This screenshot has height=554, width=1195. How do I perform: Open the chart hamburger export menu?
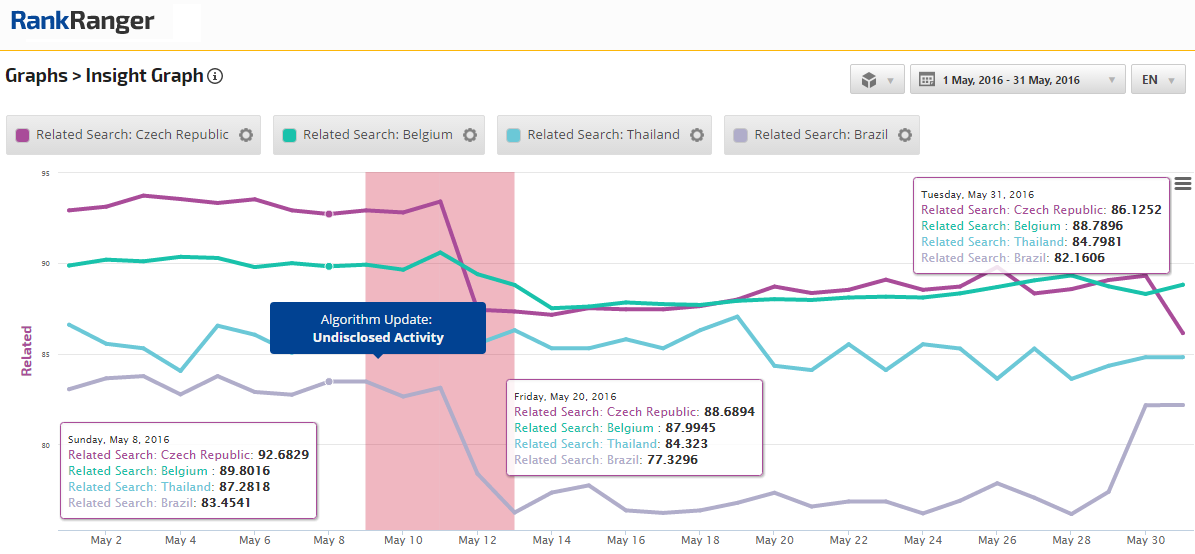point(1183,183)
